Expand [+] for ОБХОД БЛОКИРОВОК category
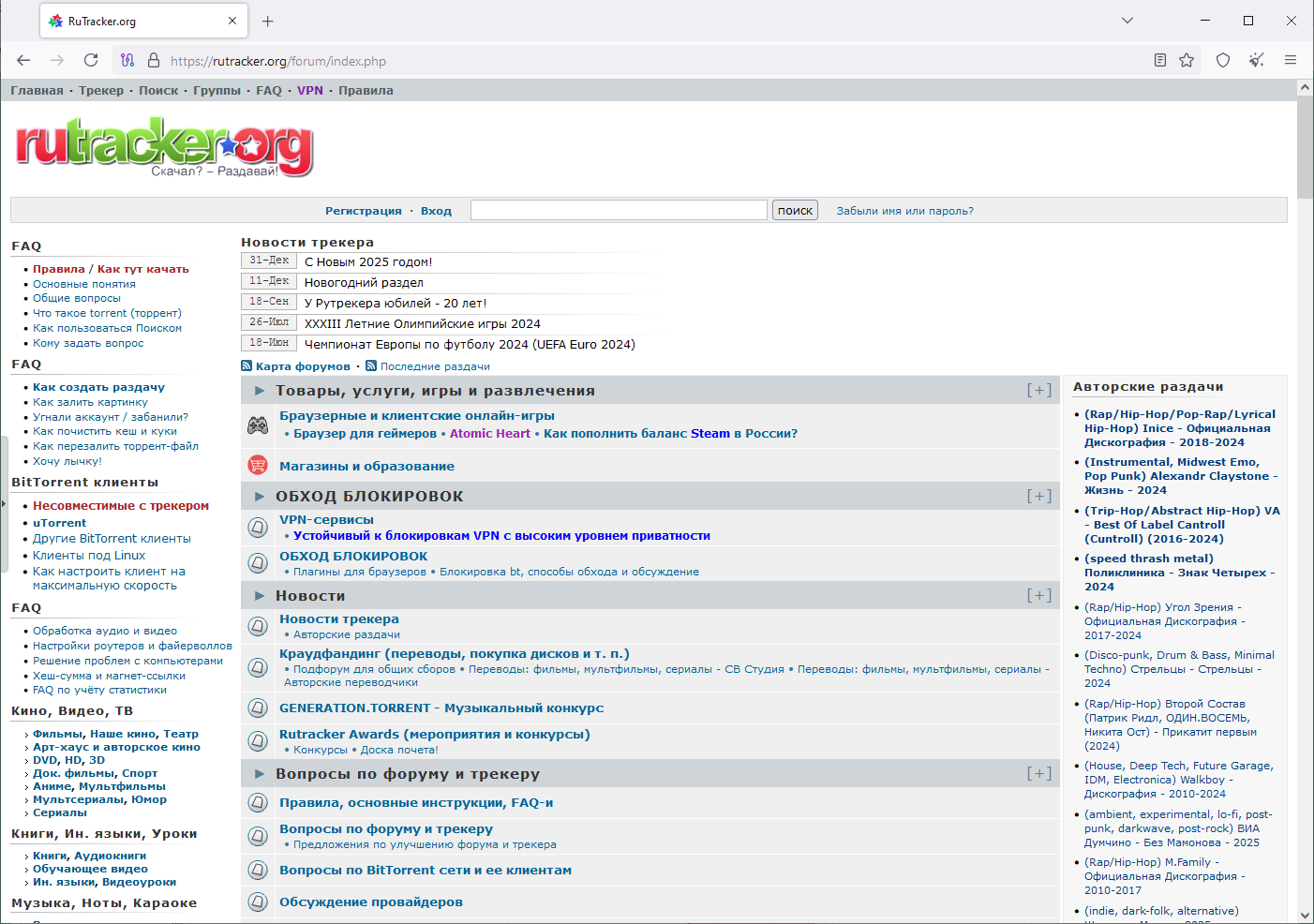This screenshot has height=924, width=1314. point(1039,496)
